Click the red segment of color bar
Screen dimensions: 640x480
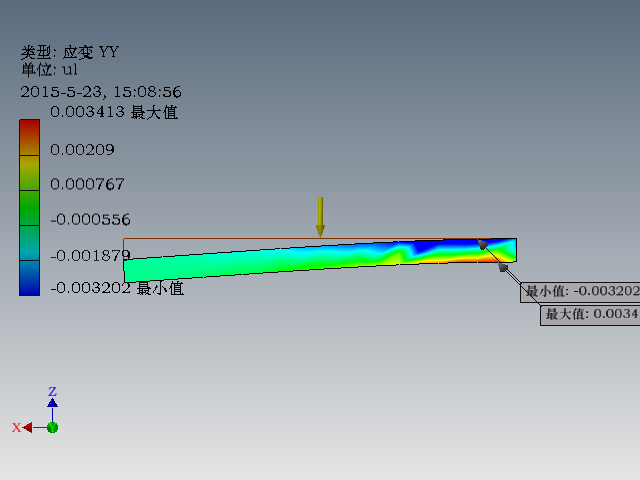[x=29, y=138]
